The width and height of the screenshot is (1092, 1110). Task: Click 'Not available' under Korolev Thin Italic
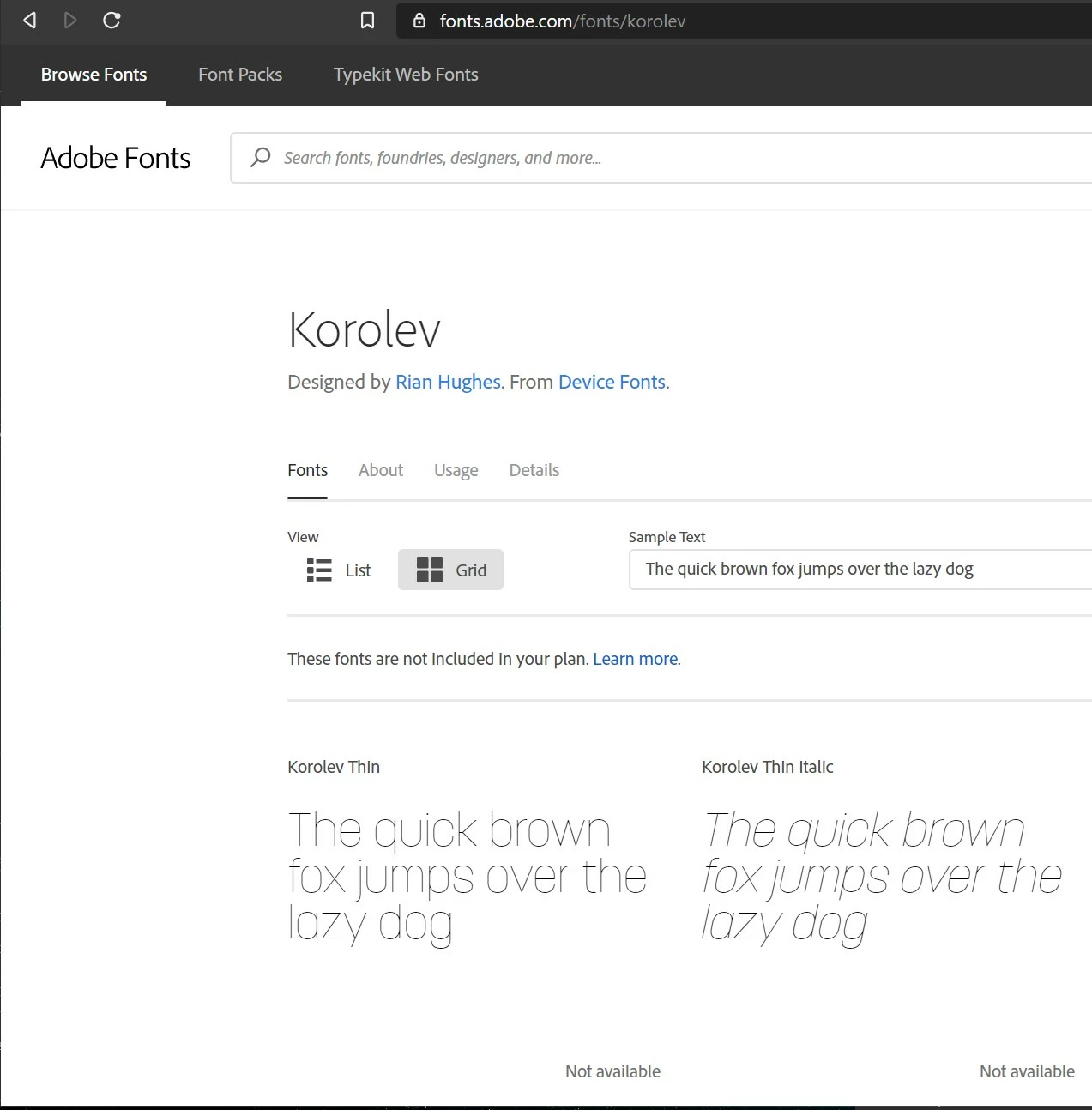tap(1027, 1071)
